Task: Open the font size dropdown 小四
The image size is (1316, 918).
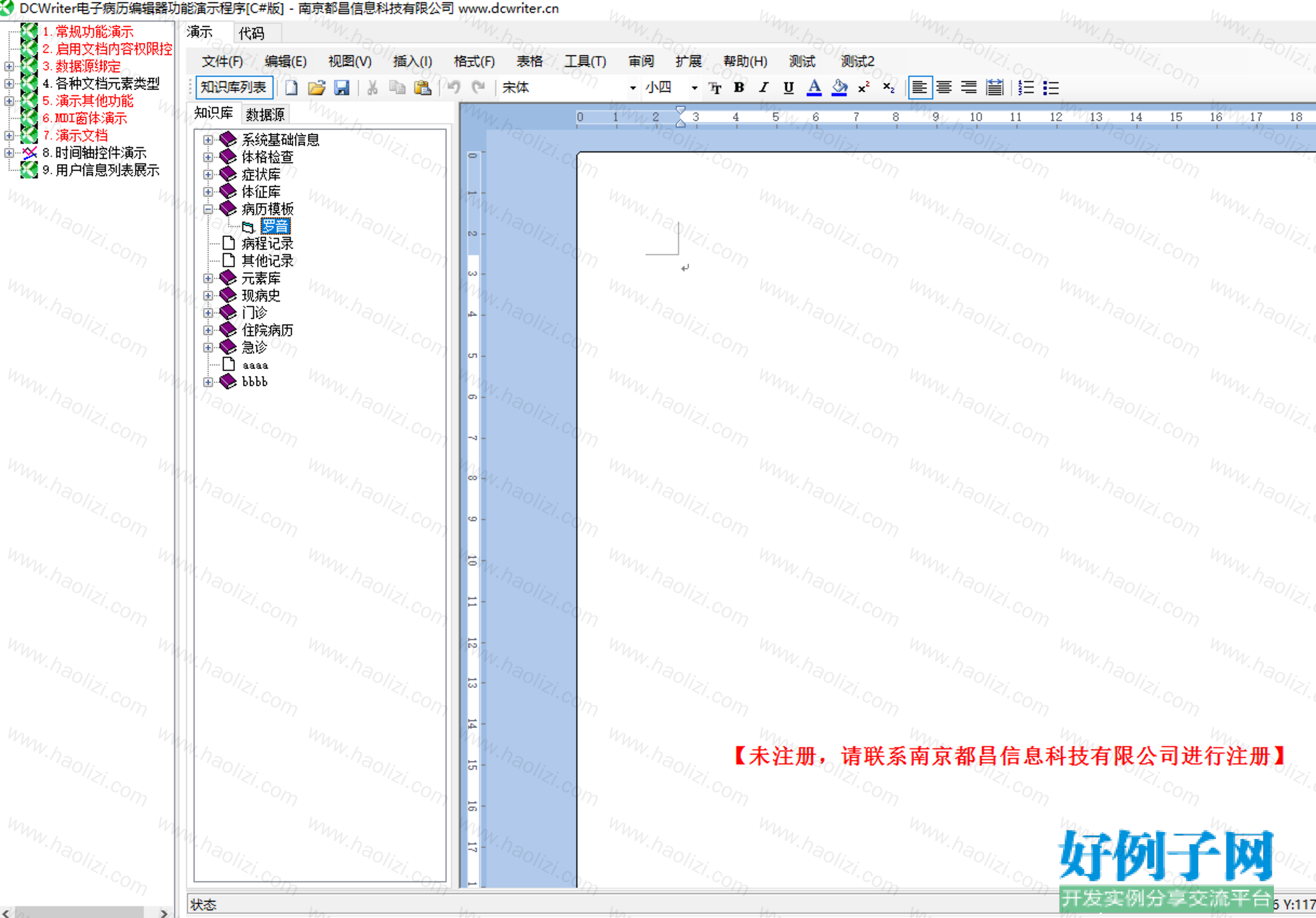Action: pos(694,88)
